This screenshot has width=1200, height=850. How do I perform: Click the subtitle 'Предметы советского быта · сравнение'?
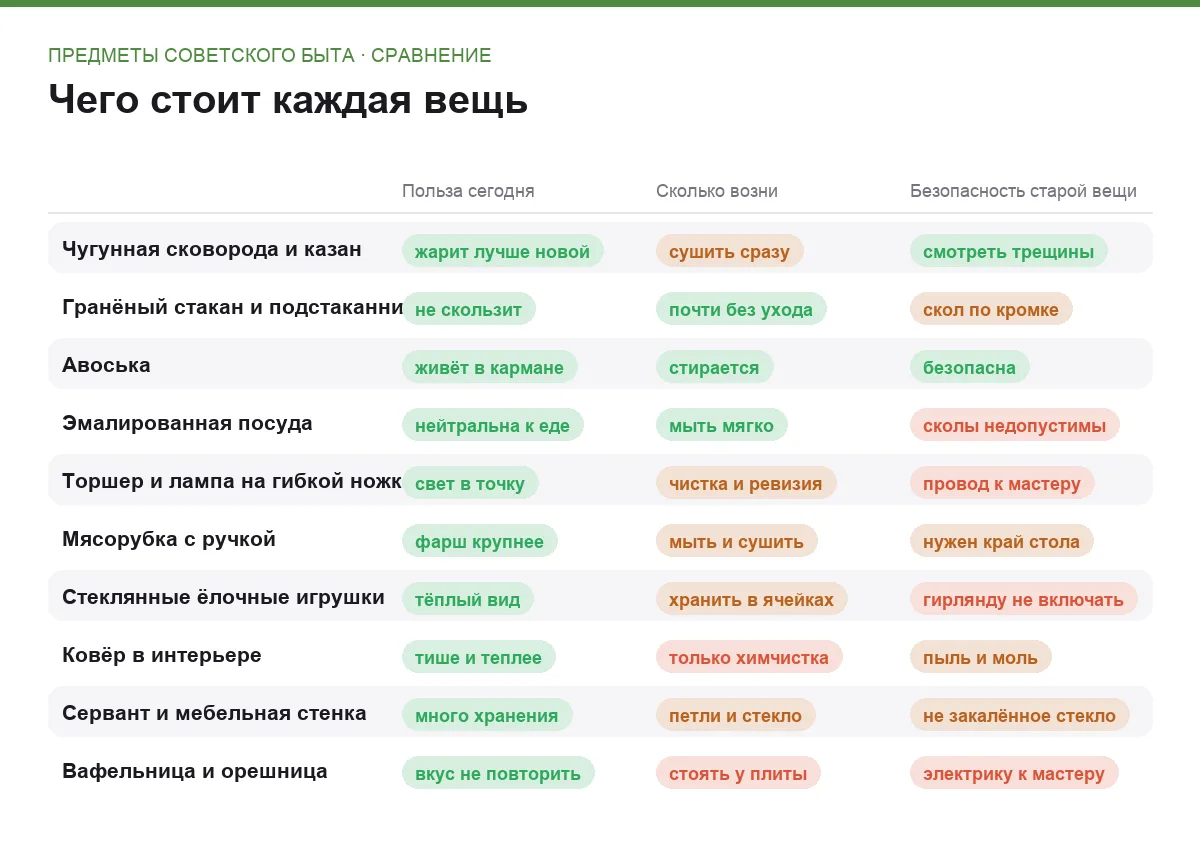click(270, 55)
